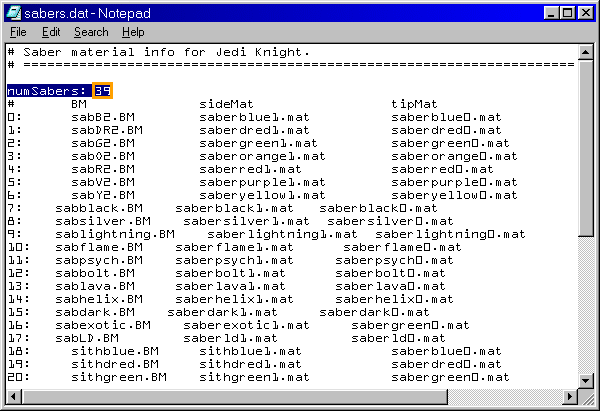
Task: Click saberexotic1.mat in row 16
Action: pyautogui.click(x=246, y=325)
